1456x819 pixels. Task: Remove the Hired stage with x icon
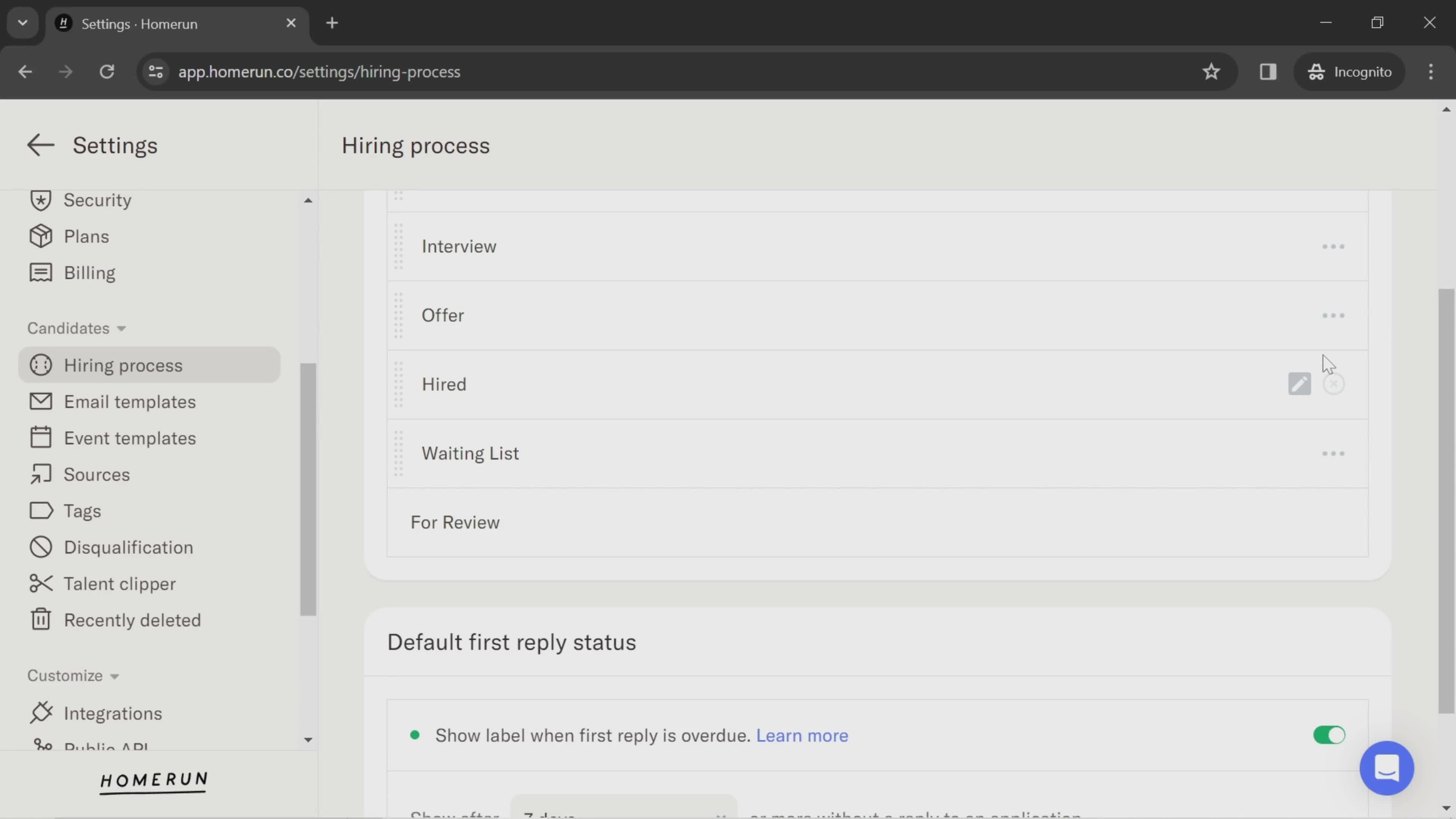coord(1334,384)
